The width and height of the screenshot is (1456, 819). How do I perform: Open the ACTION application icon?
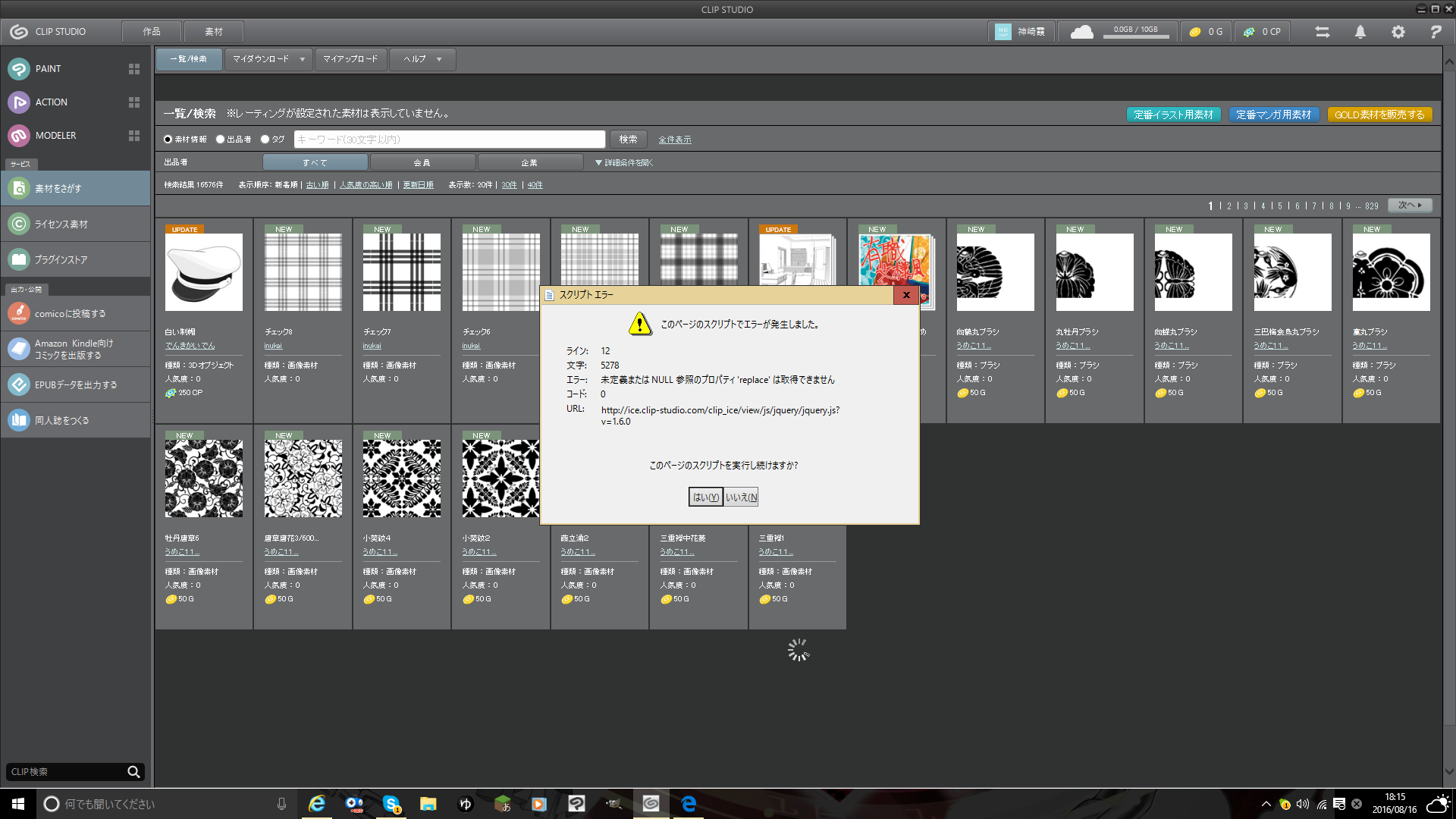(x=19, y=102)
